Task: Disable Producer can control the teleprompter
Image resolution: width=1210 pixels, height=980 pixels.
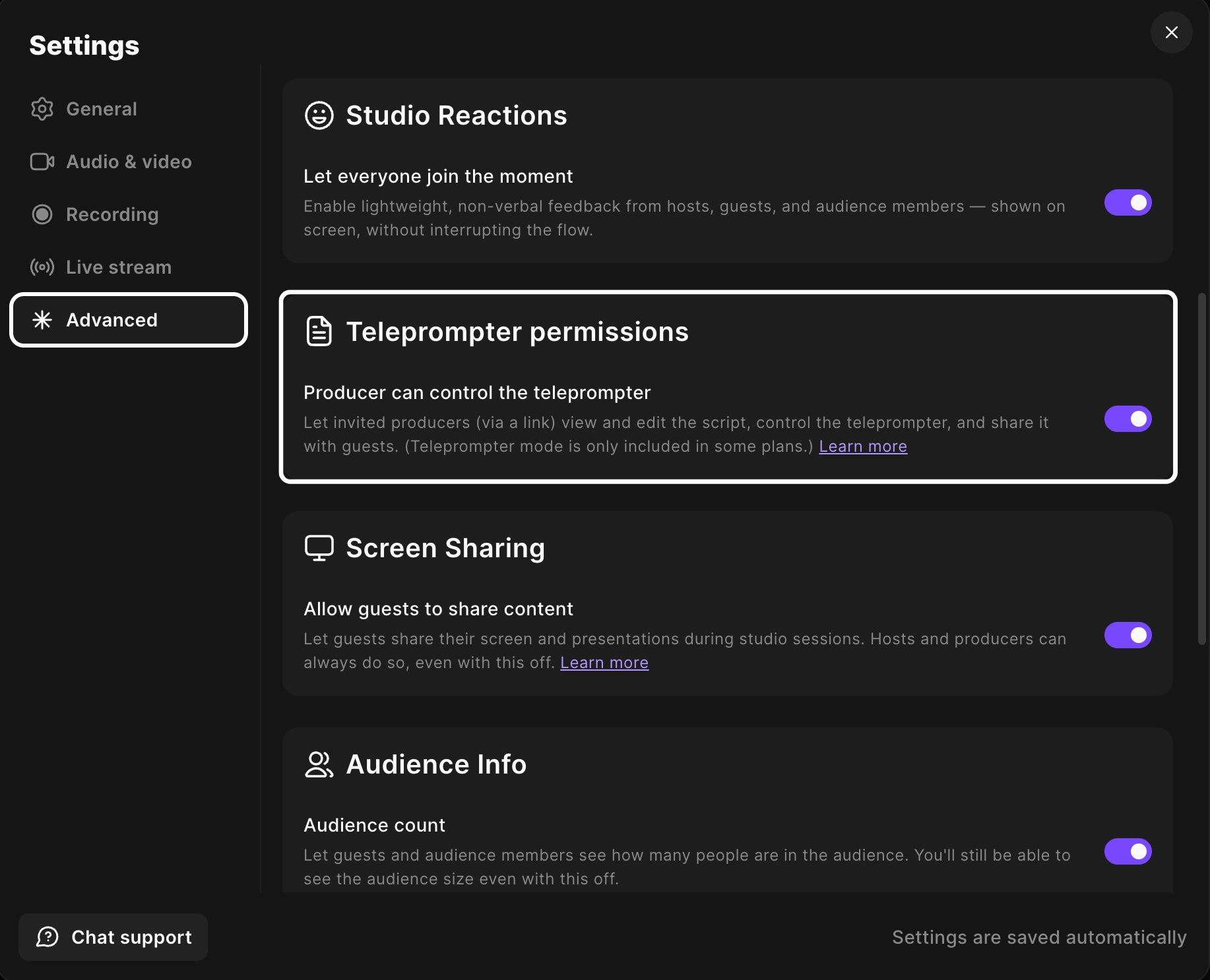Action: pos(1128,419)
